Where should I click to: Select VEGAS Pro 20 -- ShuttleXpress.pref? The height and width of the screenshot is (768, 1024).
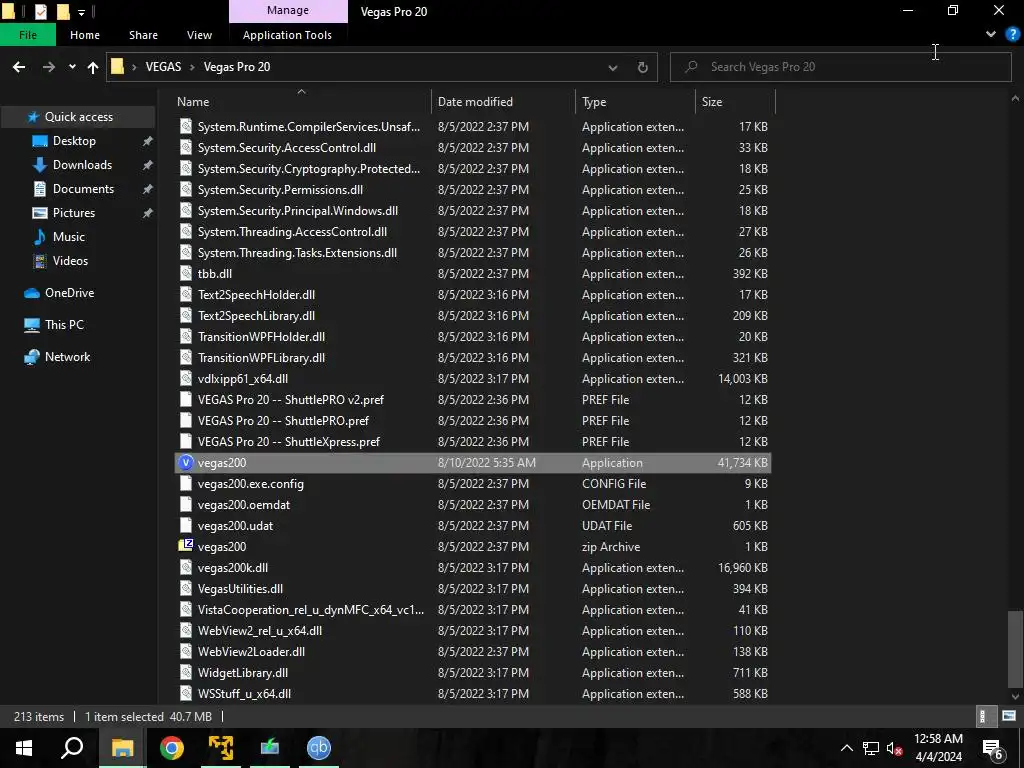tap(473, 441)
